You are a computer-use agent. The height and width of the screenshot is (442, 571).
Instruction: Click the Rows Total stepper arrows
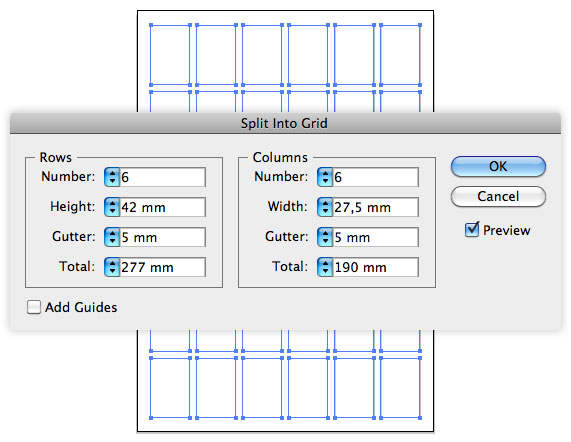(112, 267)
